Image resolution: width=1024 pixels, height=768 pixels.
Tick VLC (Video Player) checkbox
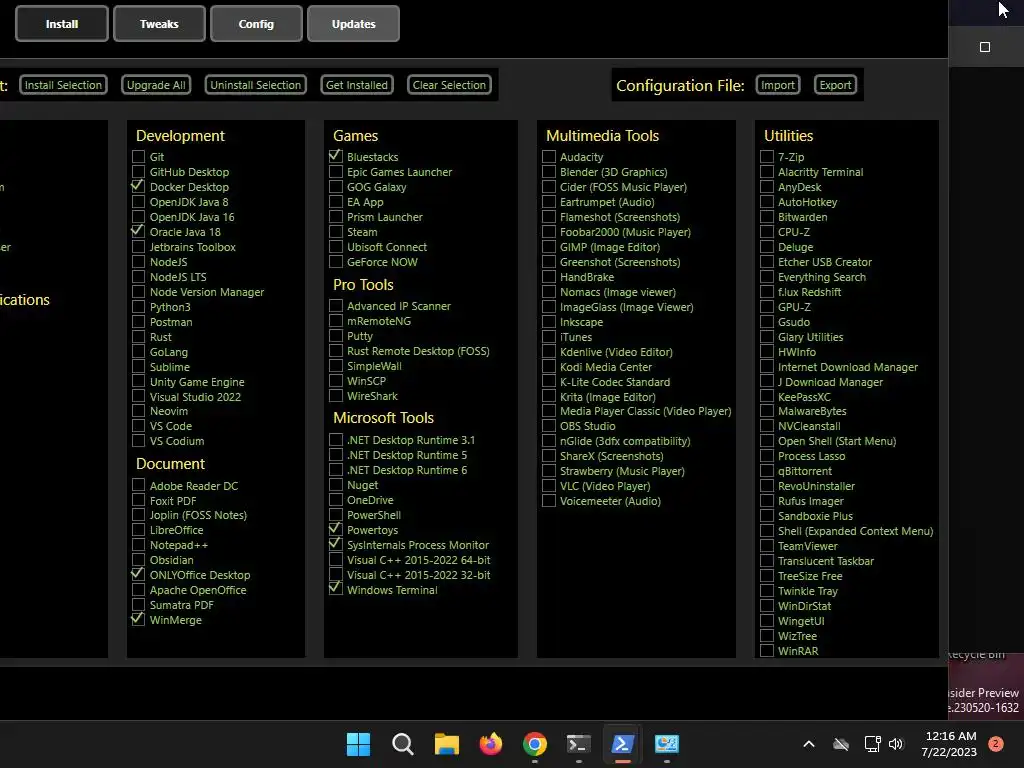[549, 486]
